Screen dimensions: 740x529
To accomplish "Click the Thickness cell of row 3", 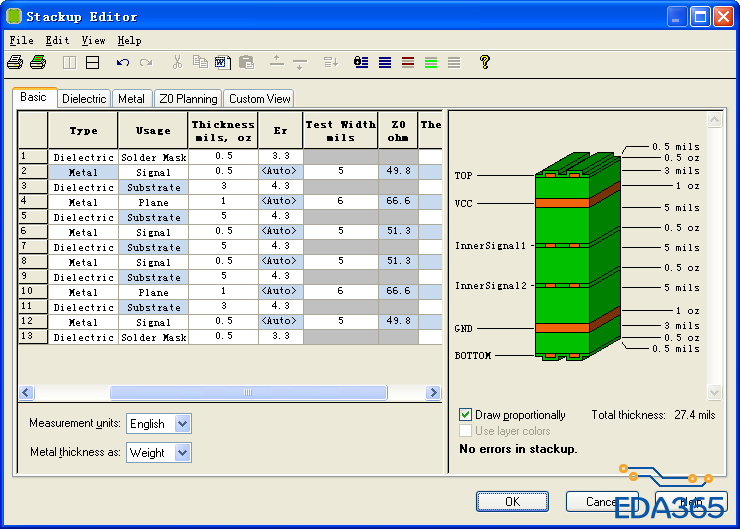I will coord(224,187).
